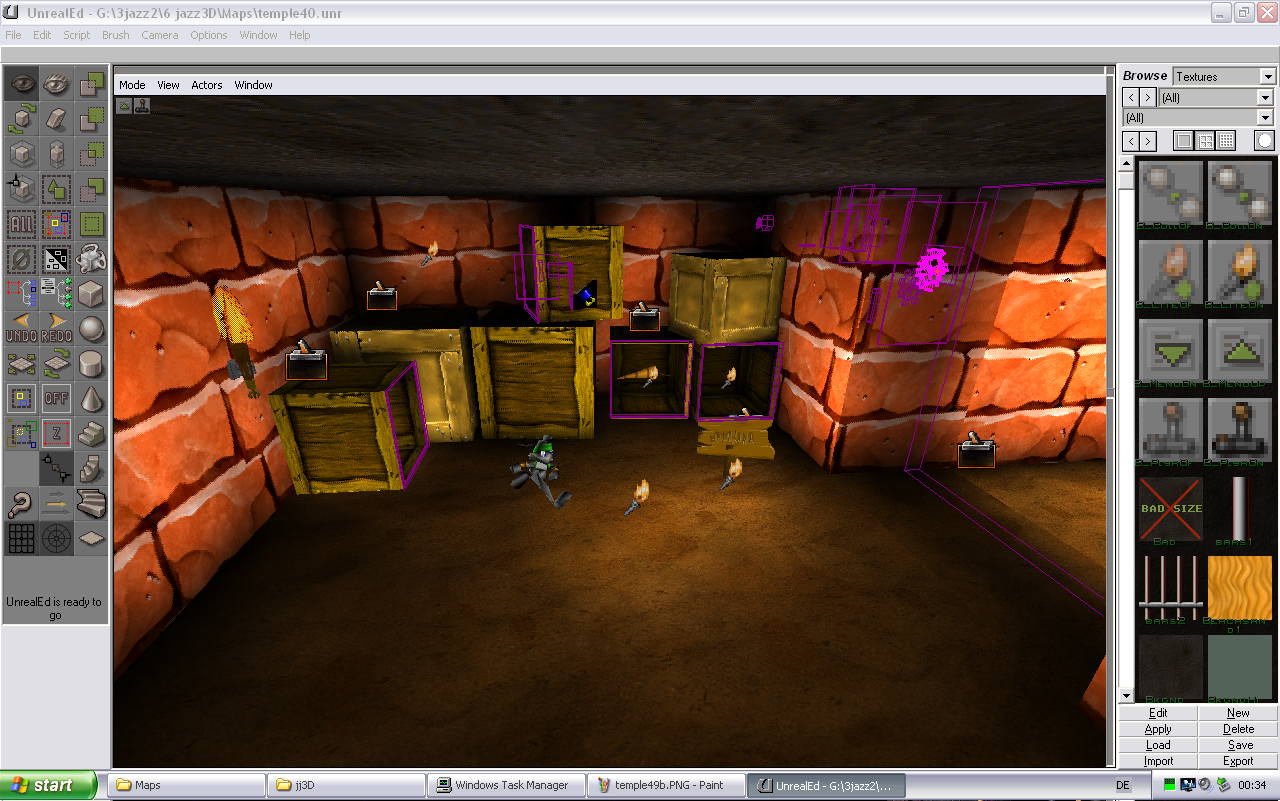Choose the flat sheet builder icon
This screenshot has width=1280, height=801.
[x=92, y=539]
